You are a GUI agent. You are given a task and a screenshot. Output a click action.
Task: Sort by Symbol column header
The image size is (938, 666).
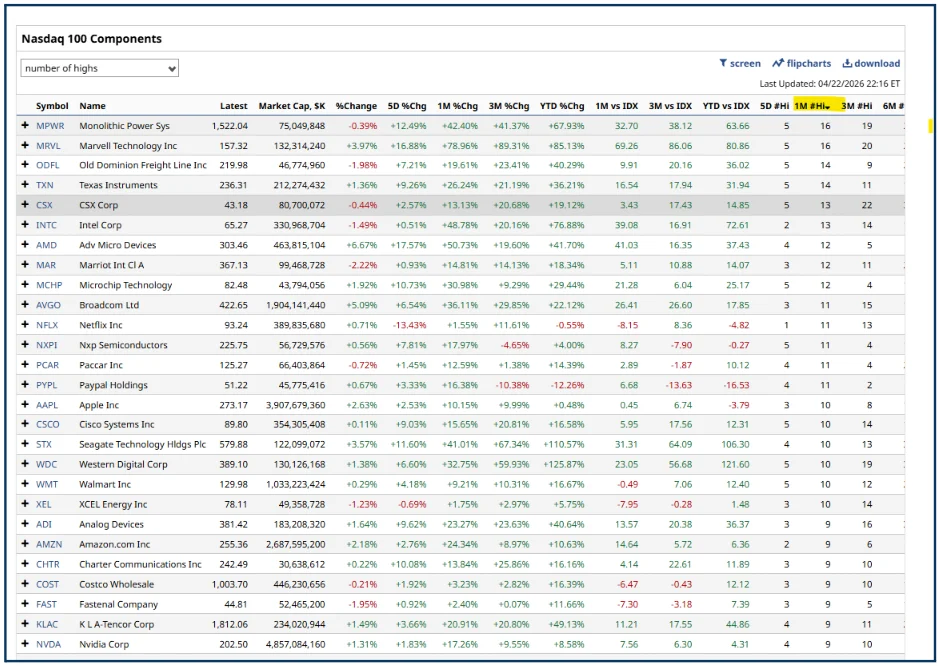click(x=52, y=106)
